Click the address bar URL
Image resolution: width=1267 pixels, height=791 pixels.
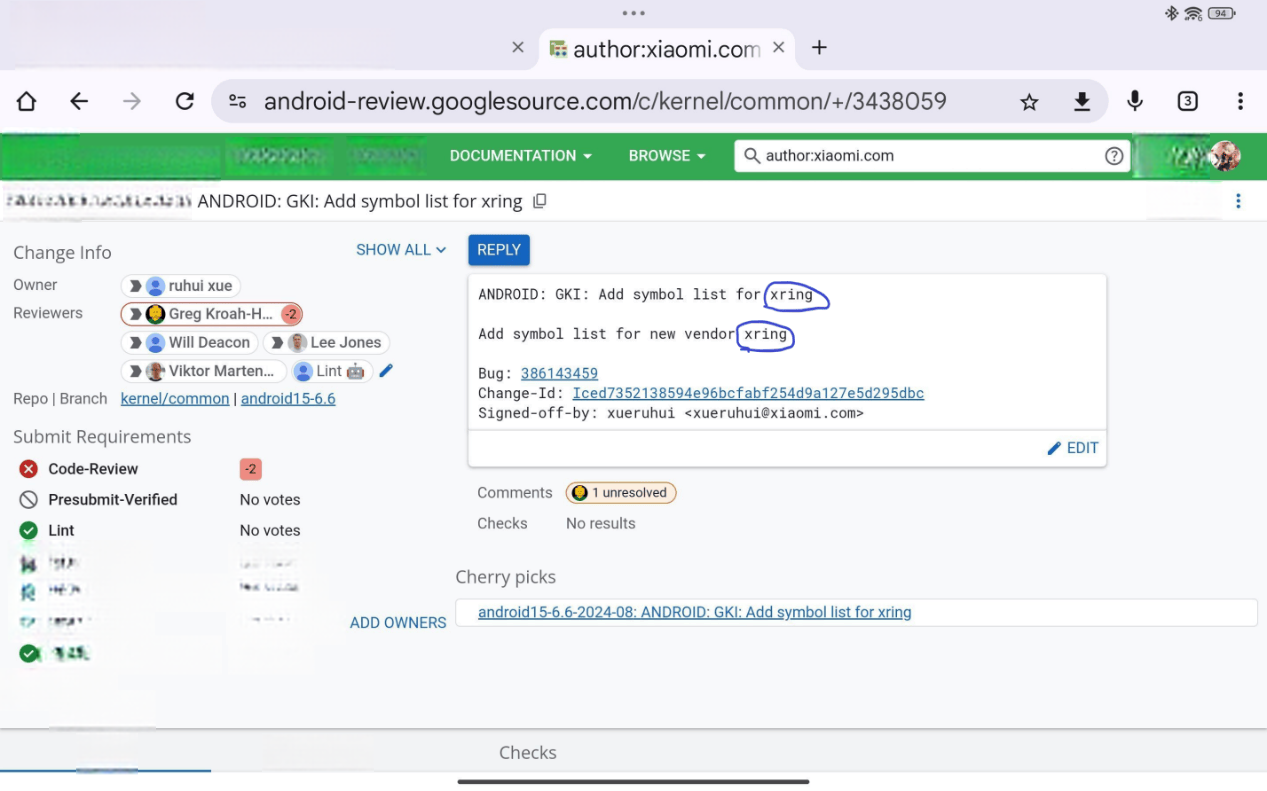[x=605, y=101]
